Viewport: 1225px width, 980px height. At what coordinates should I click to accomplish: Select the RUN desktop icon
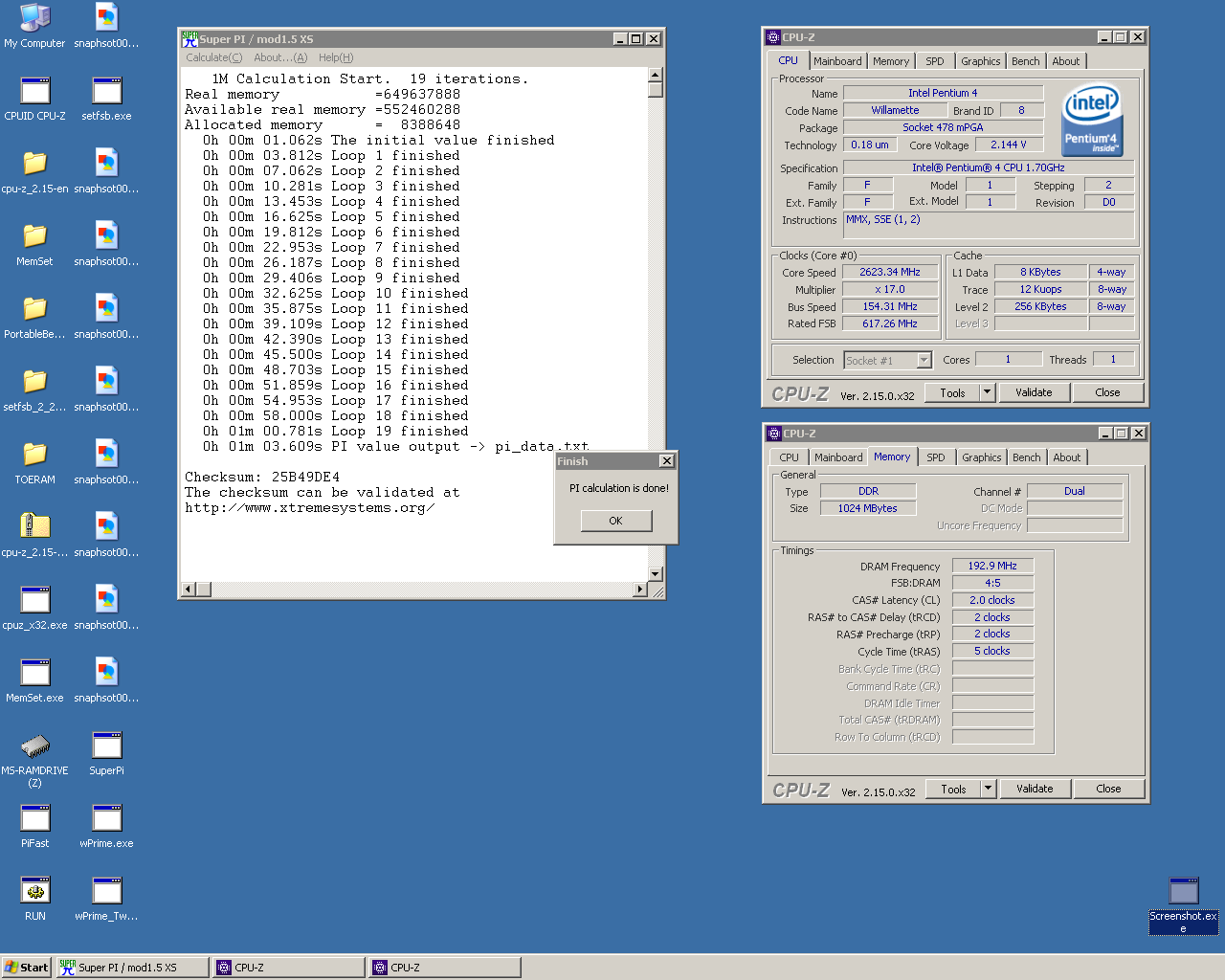click(x=34, y=899)
